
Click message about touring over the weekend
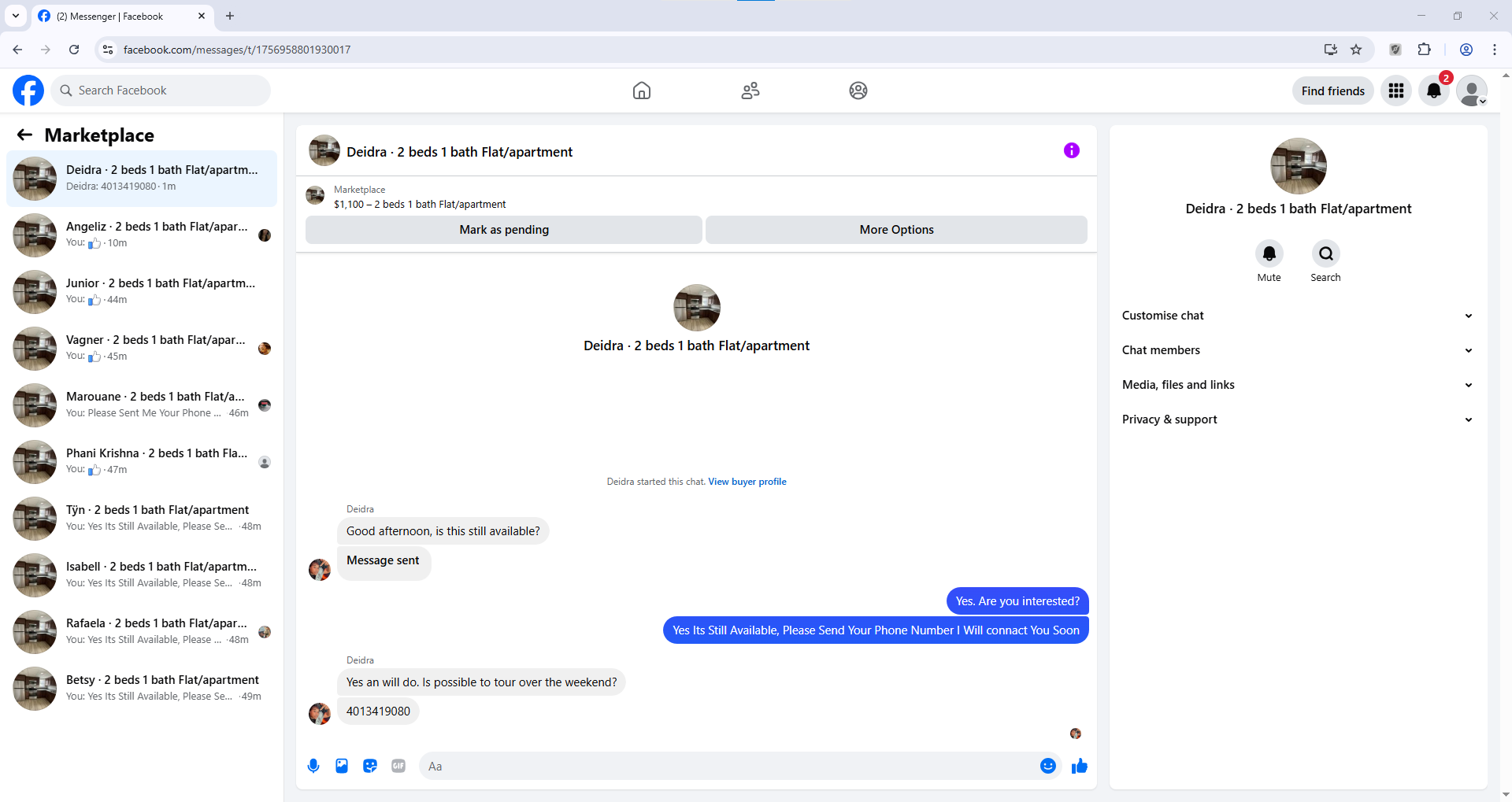point(482,682)
